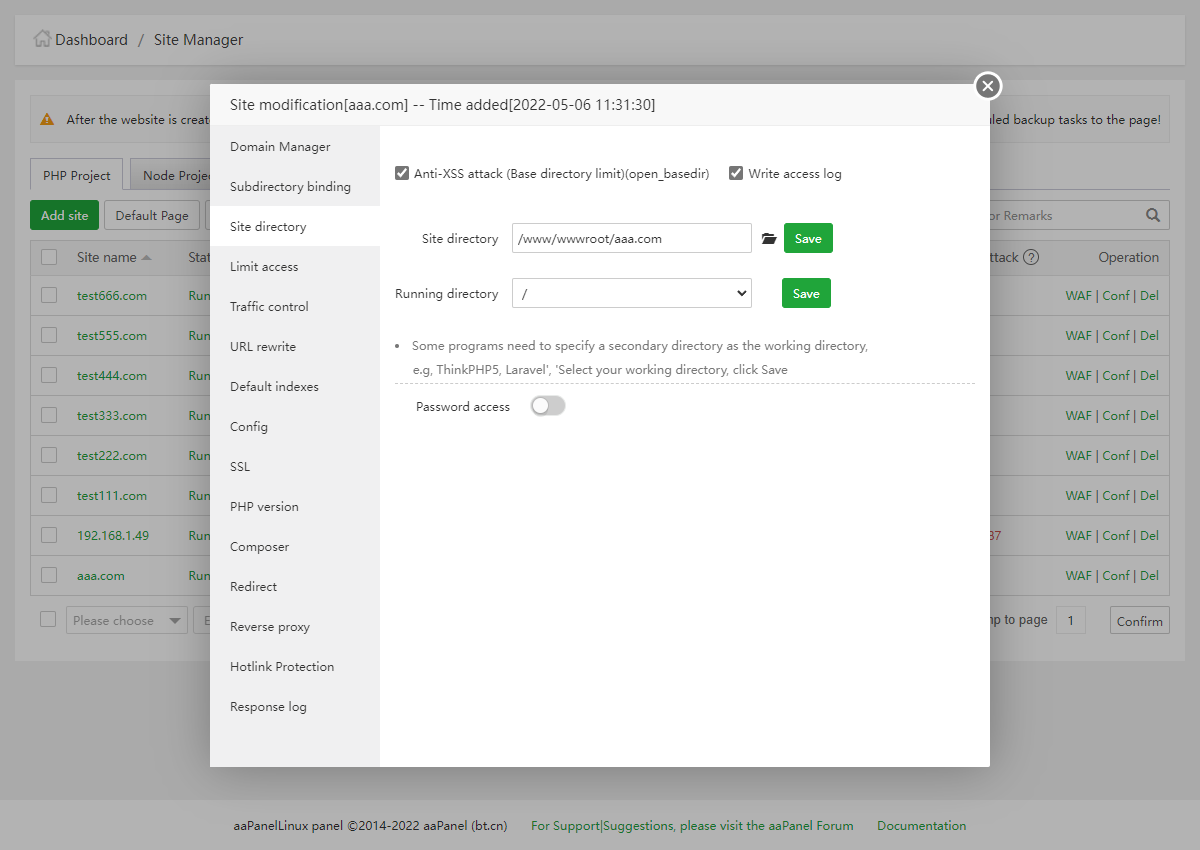Close the Site modification dialog
This screenshot has height=850, width=1200.
point(988,86)
